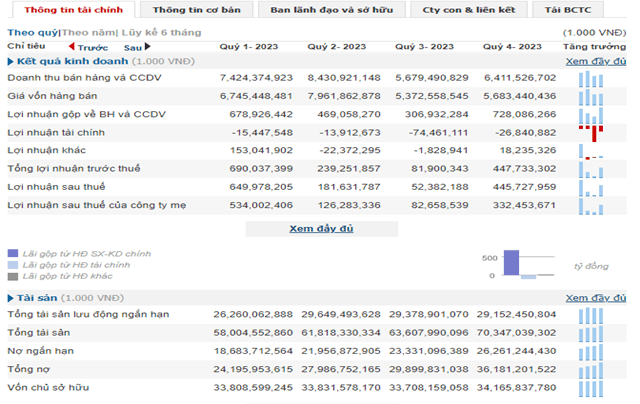Screen dimensions: 640x404
Task: Switch to Thông tin cơ bản tab
Action: tap(196, 10)
